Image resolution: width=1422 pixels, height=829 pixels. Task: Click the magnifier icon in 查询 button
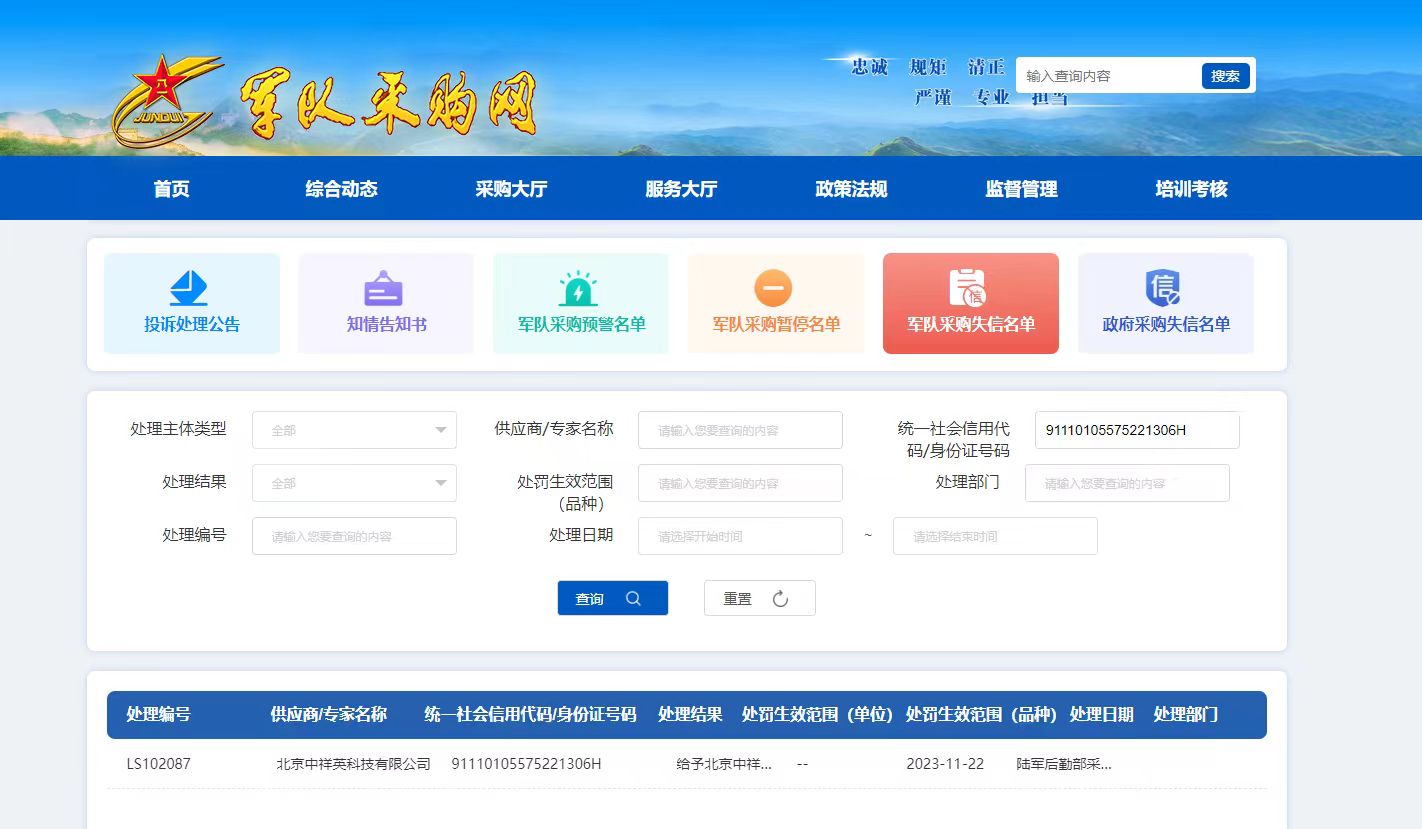click(x=633, y=598)
